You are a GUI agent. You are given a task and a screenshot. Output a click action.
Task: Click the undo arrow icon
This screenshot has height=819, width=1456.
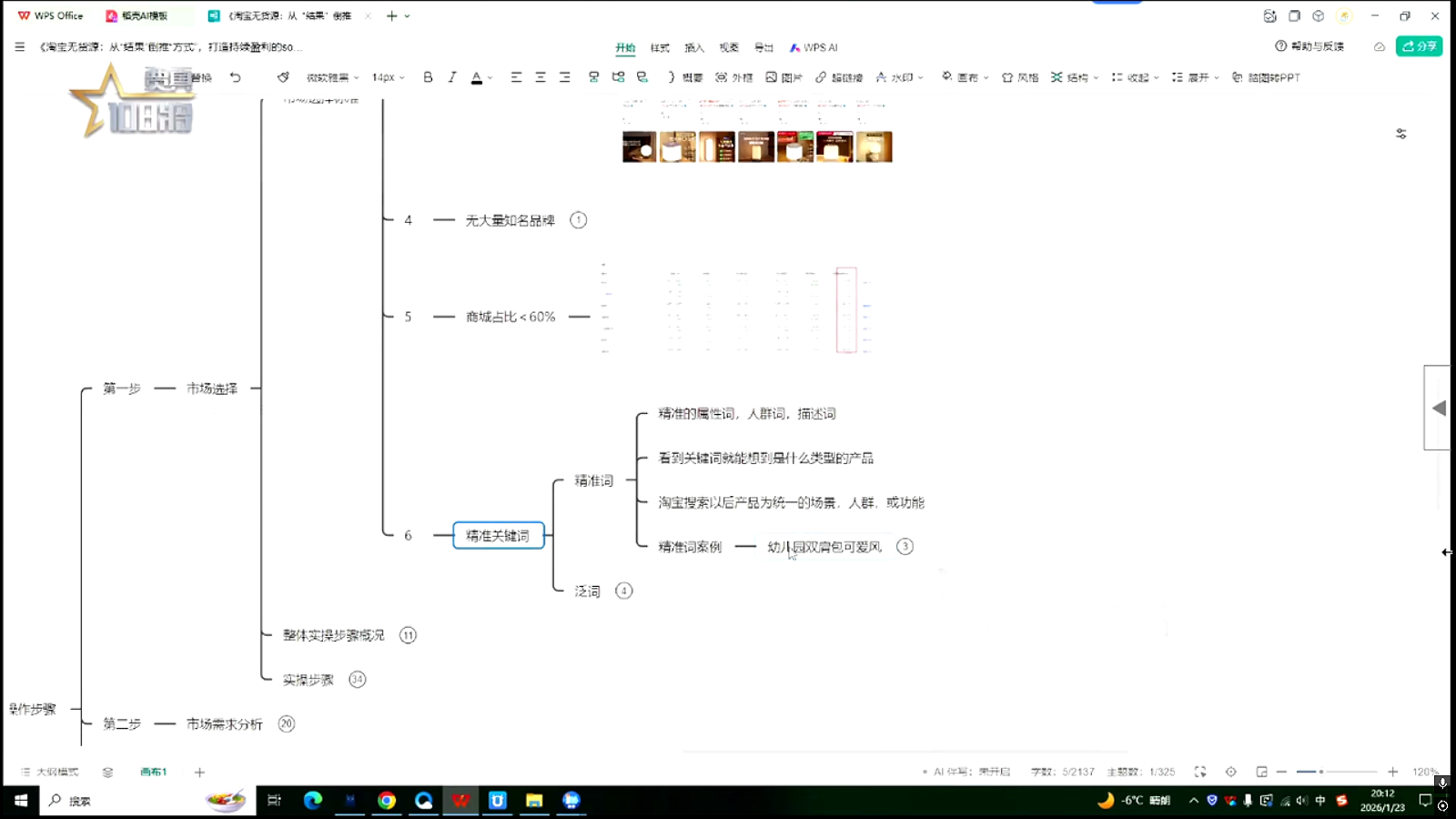(236, 77)
